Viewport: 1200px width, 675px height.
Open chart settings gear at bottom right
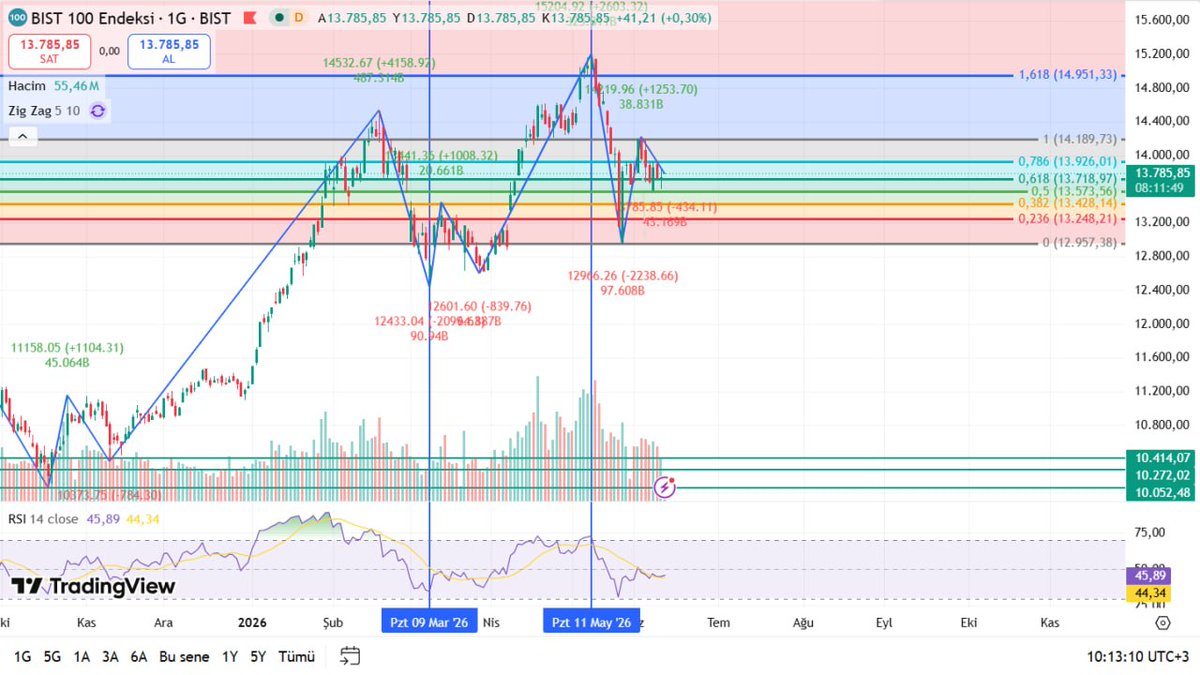(x=1162, y=622)
